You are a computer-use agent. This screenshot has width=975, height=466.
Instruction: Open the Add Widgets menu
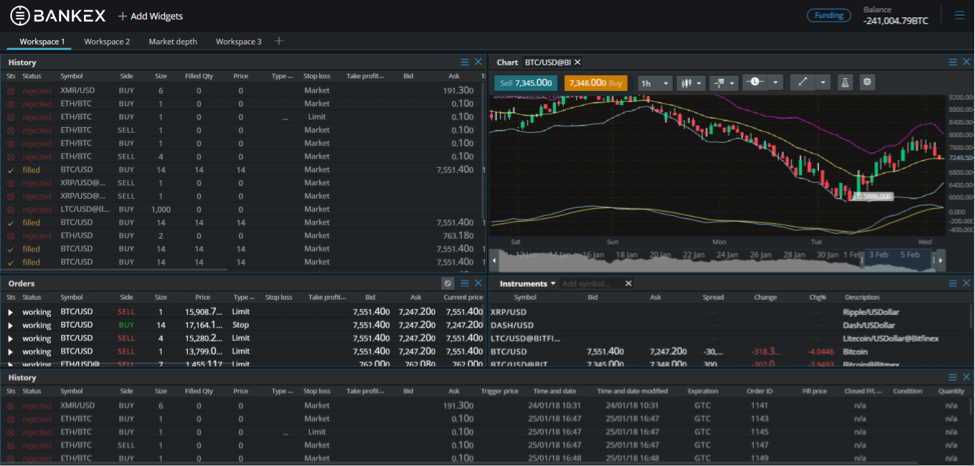click(150, 16)
